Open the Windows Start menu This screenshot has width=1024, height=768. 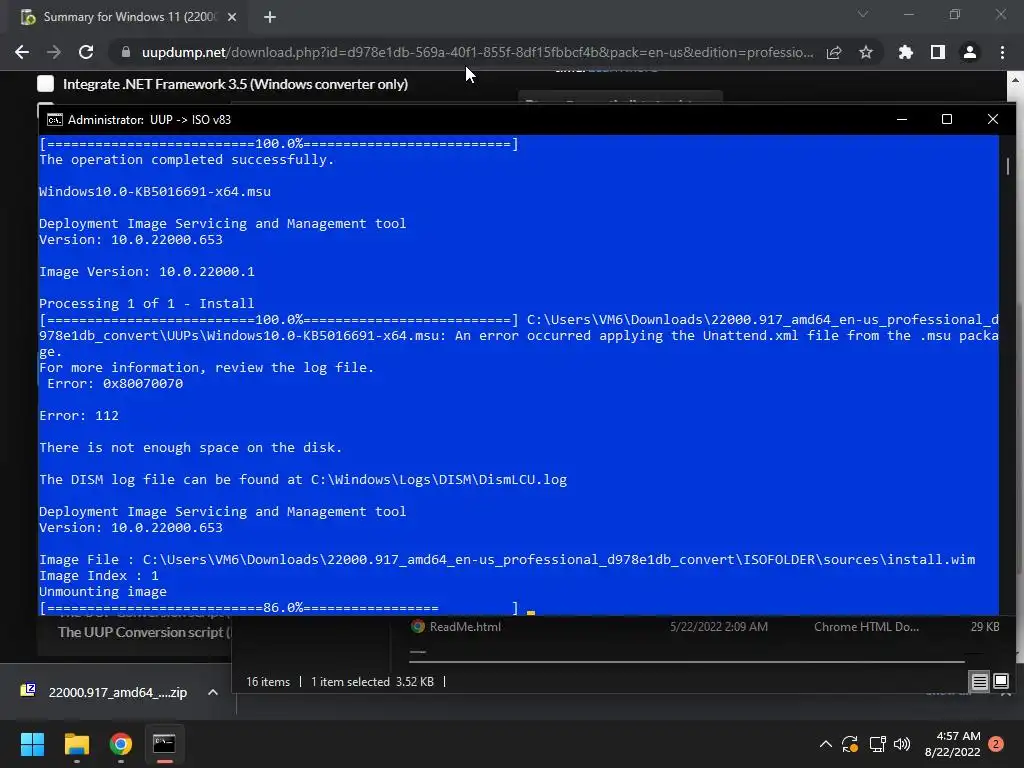32,744
